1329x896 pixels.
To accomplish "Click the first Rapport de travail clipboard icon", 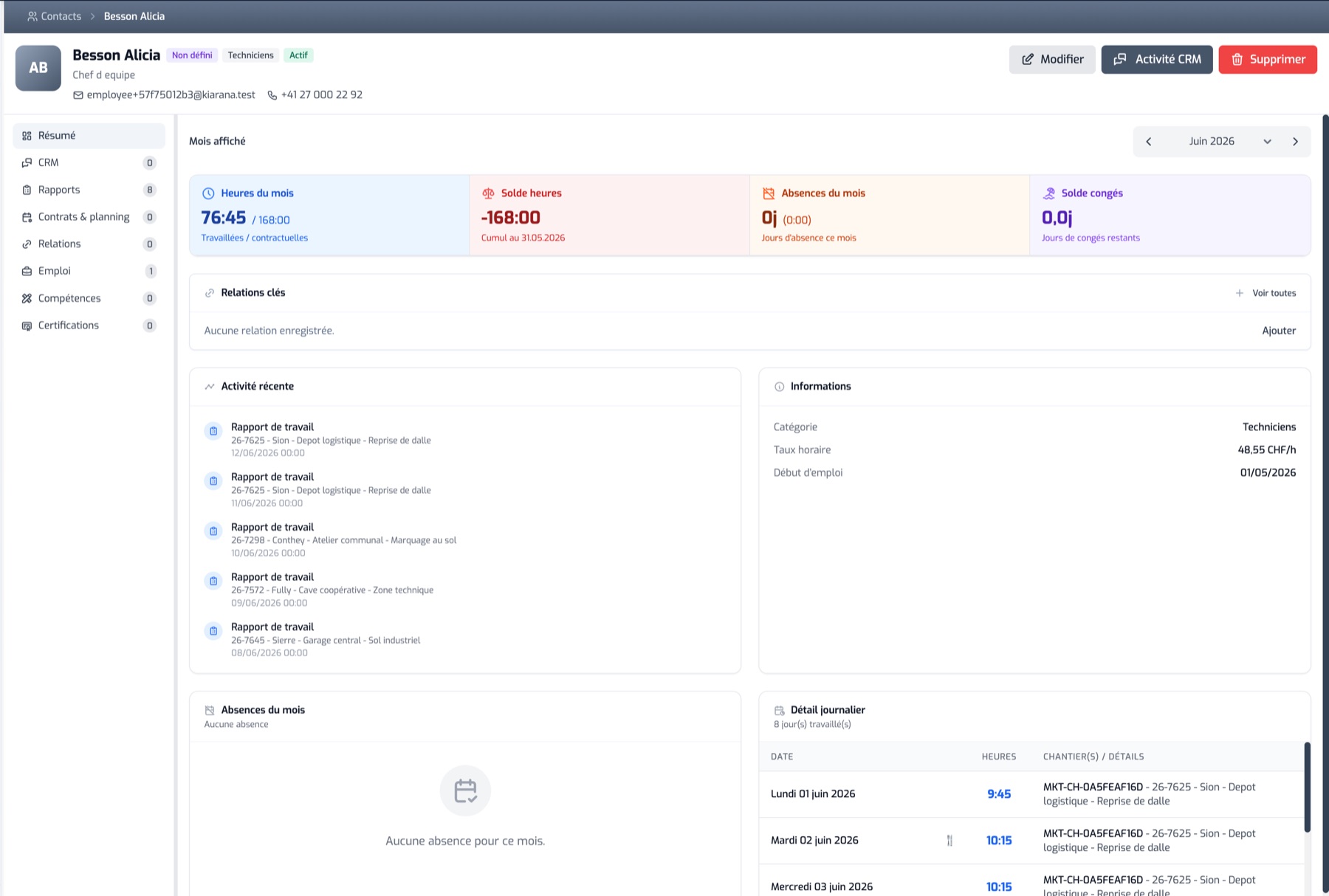I will pos(213,431).
